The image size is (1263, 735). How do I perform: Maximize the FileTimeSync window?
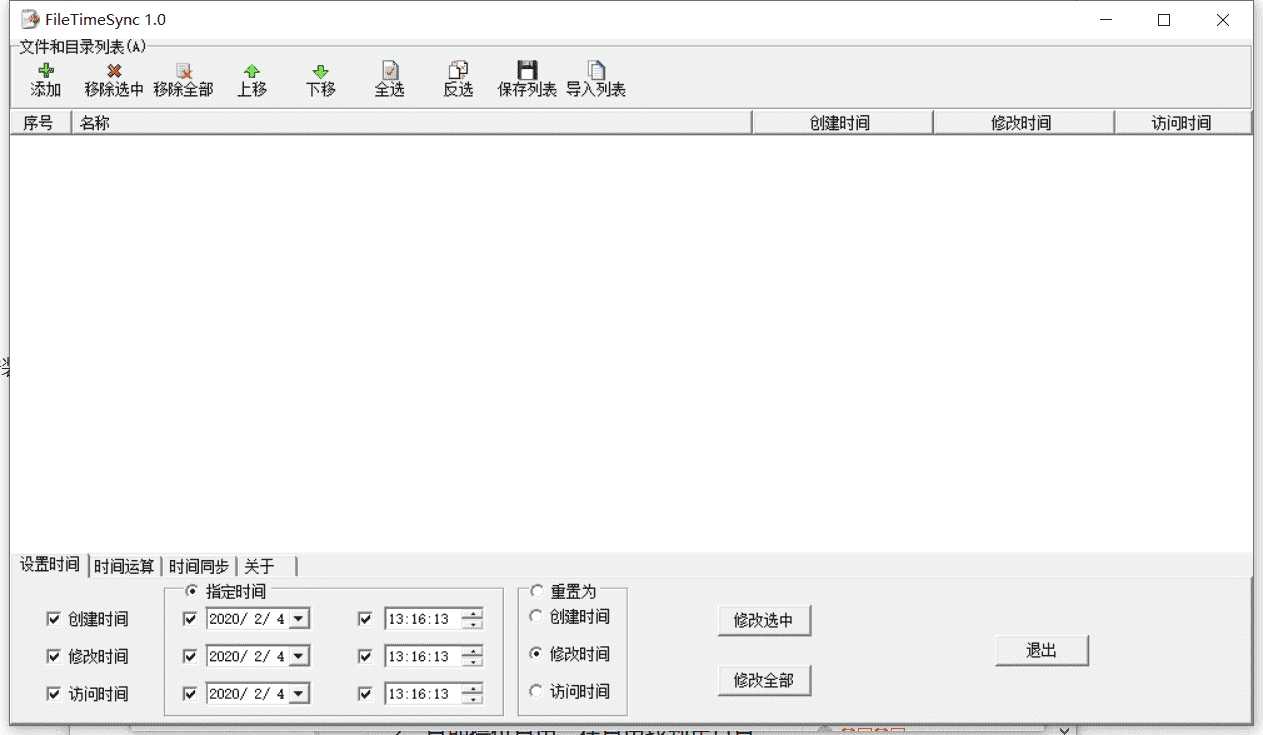[x=1164, y=20]
